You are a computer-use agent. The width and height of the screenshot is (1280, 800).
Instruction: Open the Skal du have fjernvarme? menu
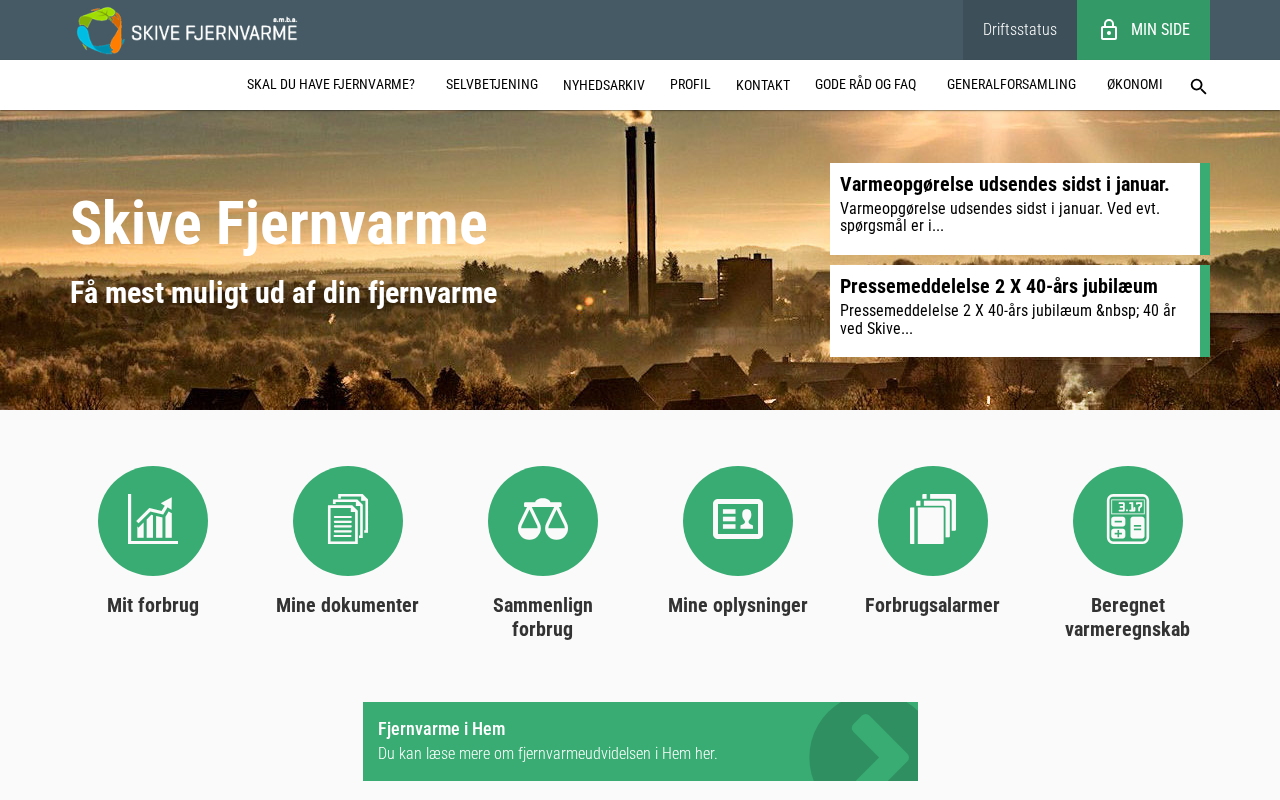tap(331, 85)
